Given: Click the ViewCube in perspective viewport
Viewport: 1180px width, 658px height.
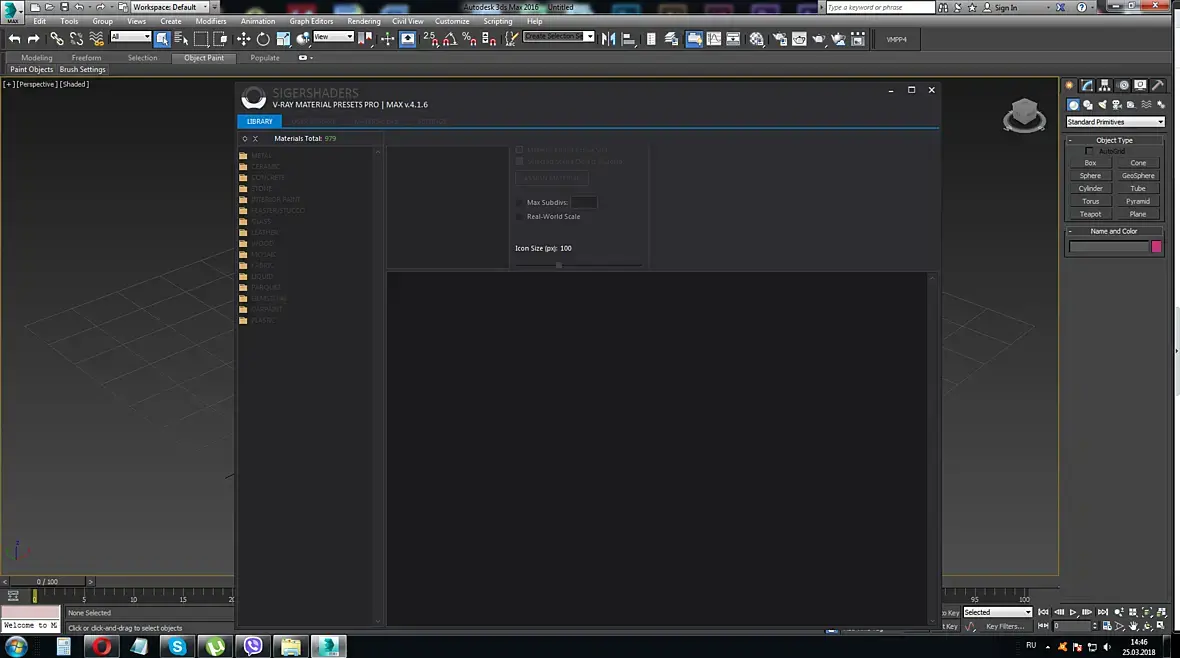Looking at the screenshot, I should click(x=1024, y=115).
